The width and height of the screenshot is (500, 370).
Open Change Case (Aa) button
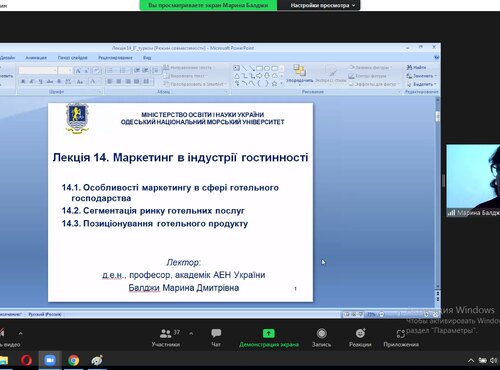point(80,81)
